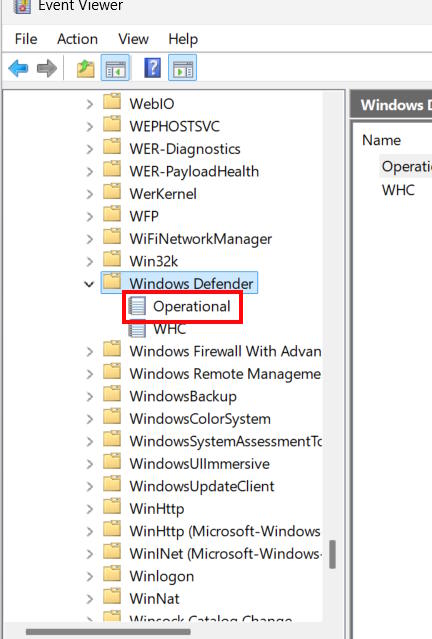
Task: Select WinHttp (Microsoft-Windows) tree item
Action: tap(225, 531)
